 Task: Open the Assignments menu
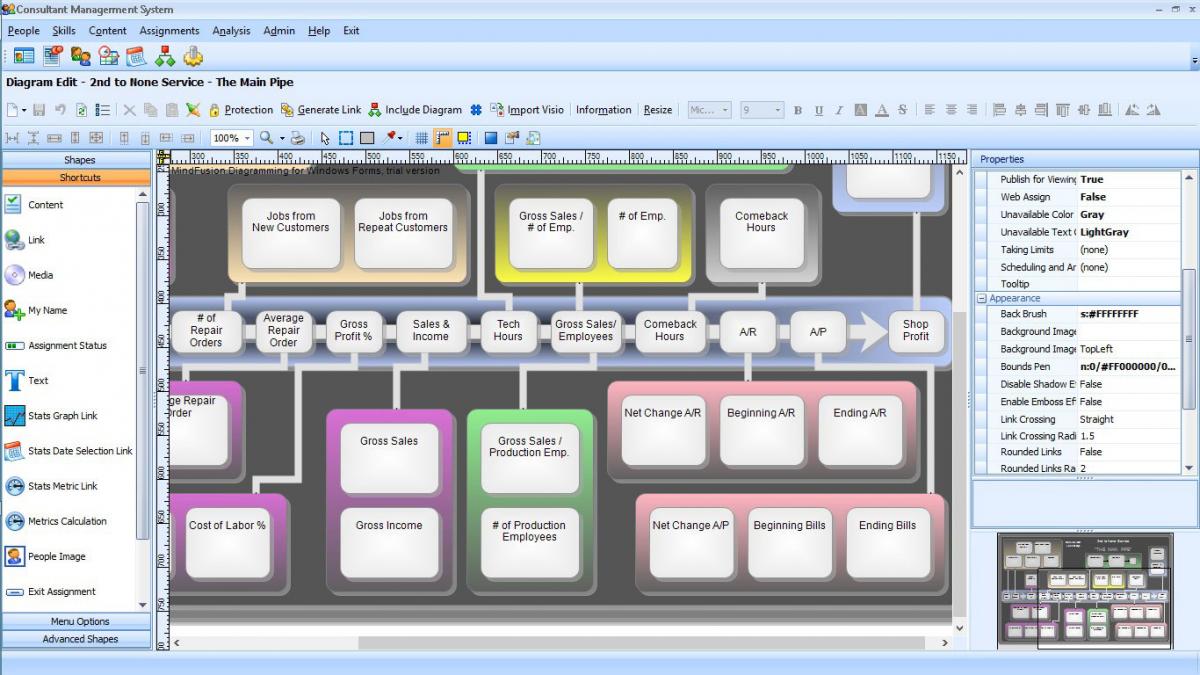[169, 31]
